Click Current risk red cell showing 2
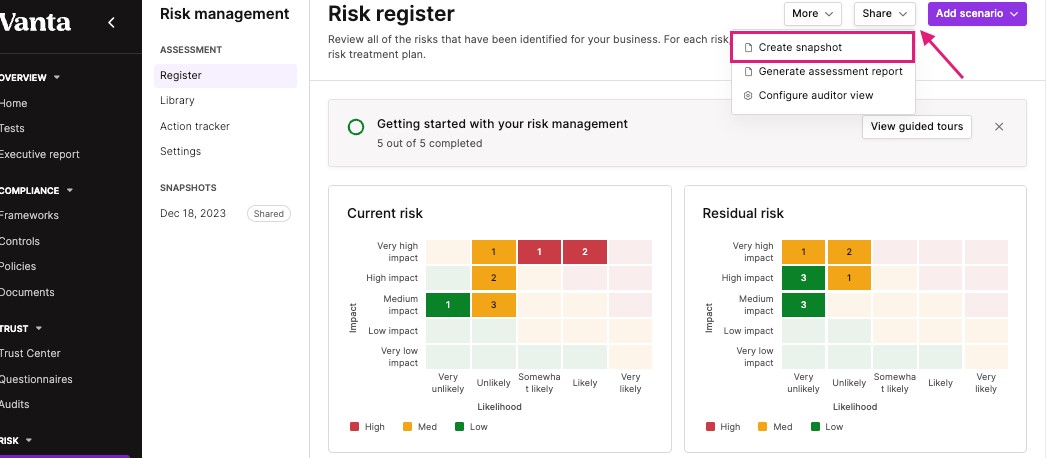The height and width of the screenshot is (458, 1046). pyautogui.click(x=584, y=252)
